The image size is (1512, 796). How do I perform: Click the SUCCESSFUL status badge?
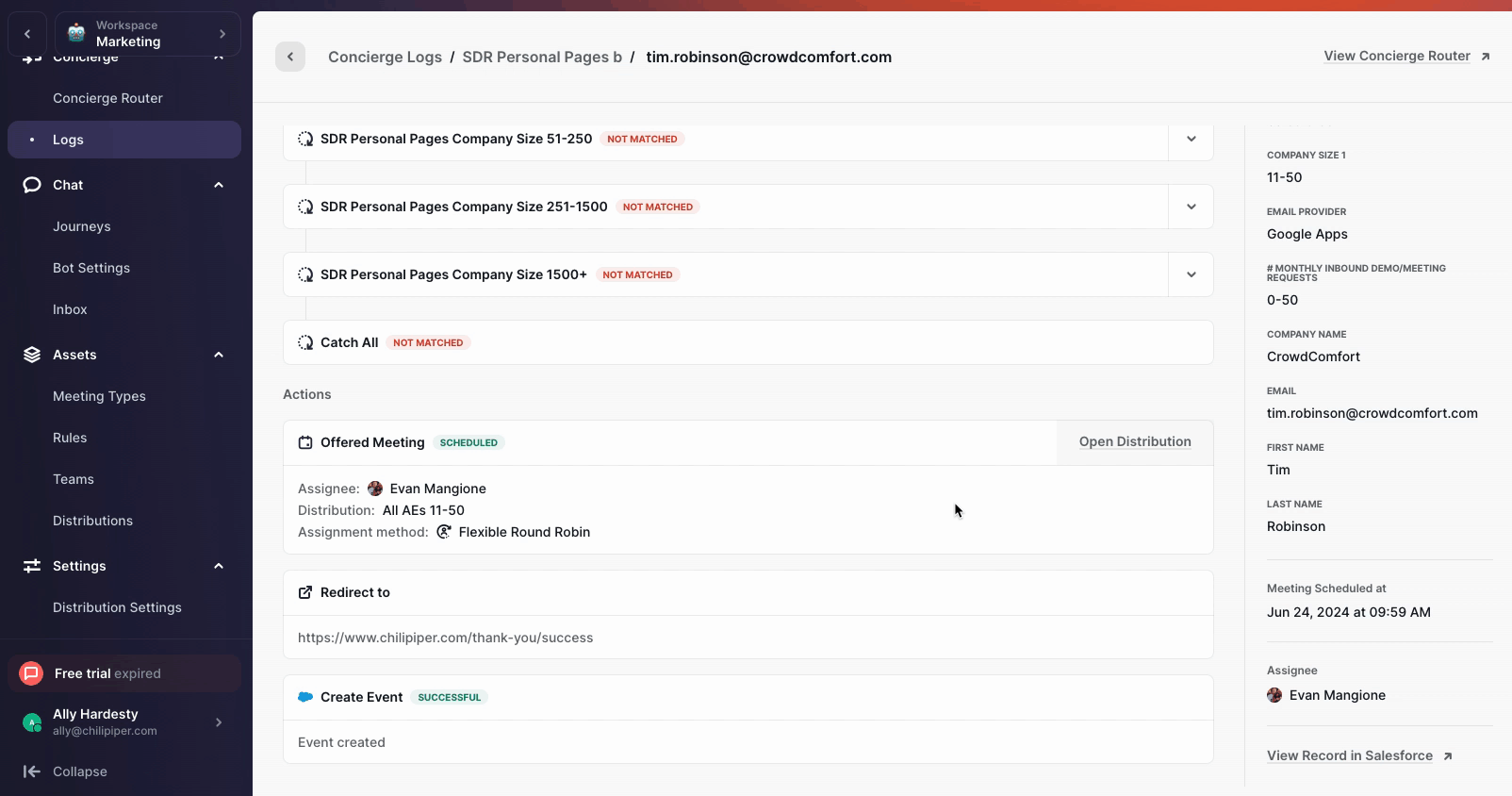450,697
